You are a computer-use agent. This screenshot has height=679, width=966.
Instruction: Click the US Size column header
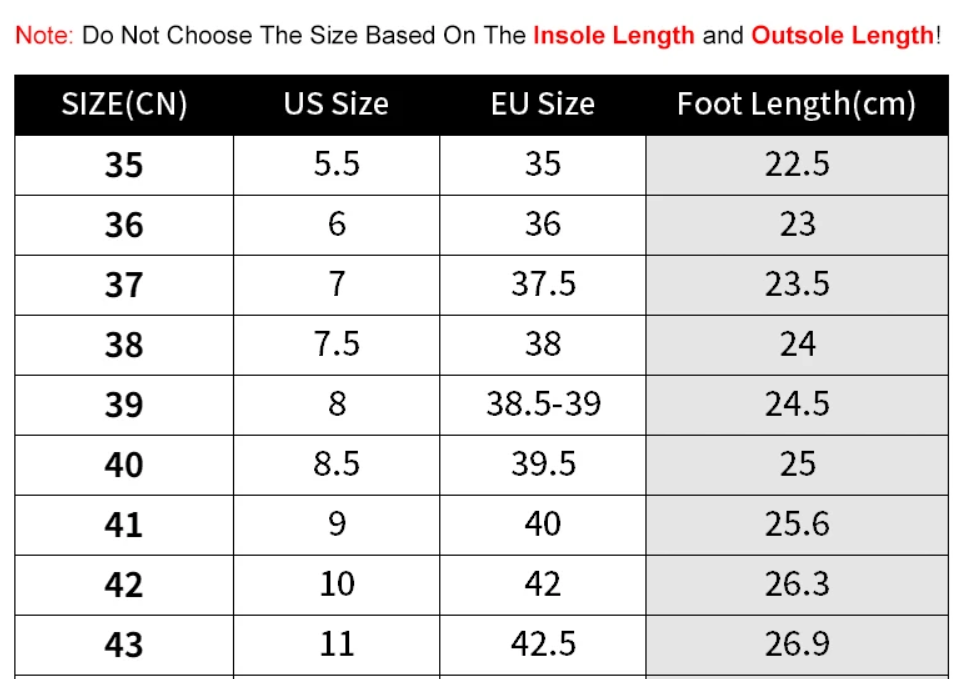coord(336,104)
